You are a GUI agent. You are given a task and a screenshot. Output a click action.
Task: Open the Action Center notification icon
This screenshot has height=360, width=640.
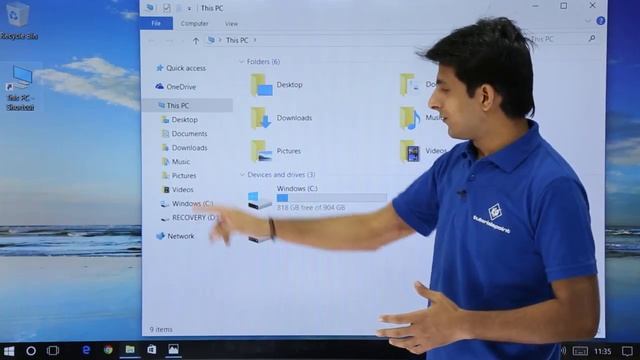click(627, 351)
